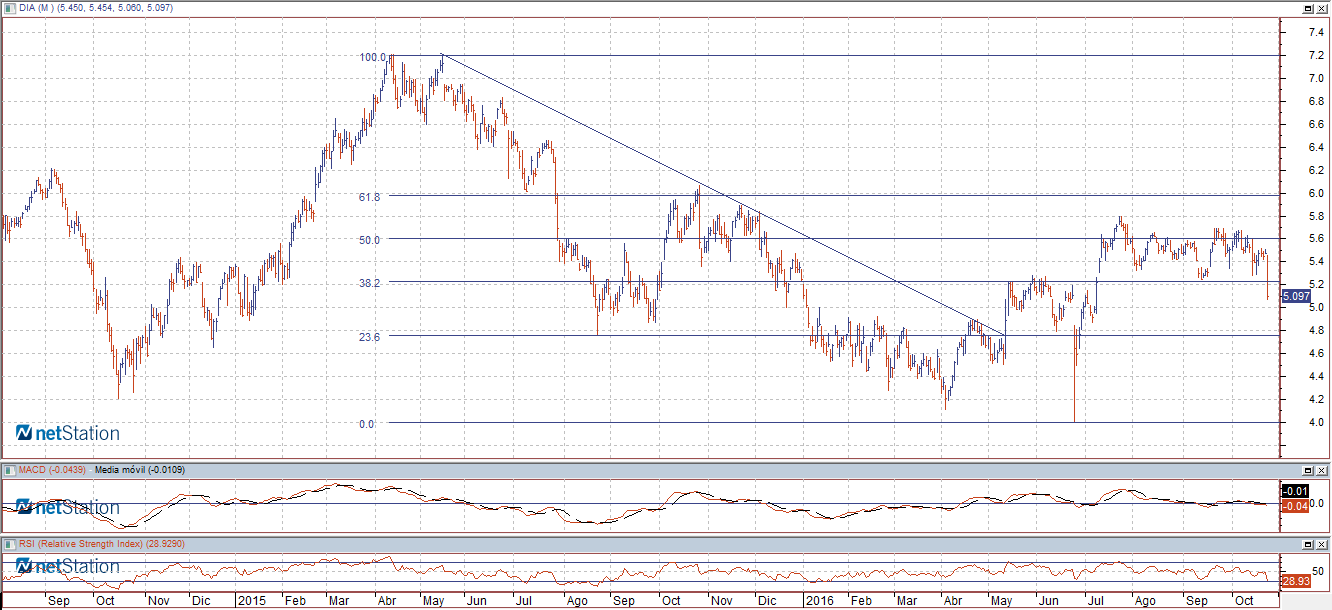1332x610 pixels.
Task: Click the DIA chart panel icon
Action: click(x=8, y=8)
